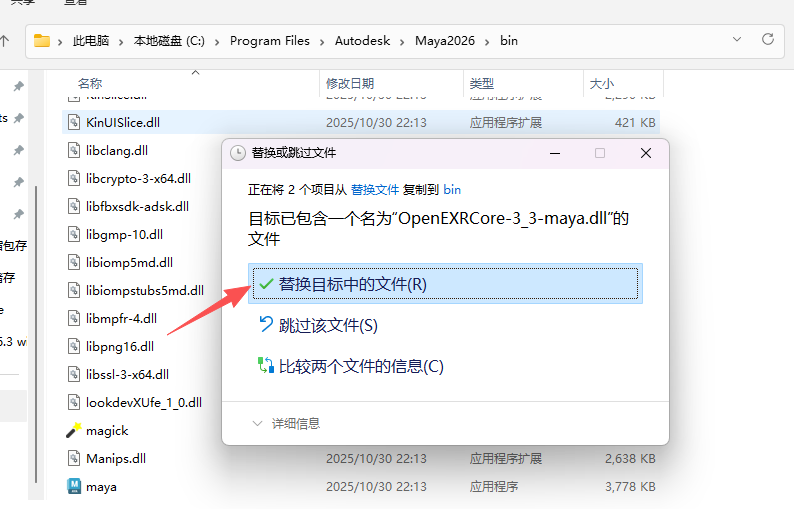The width and height of the screenshot is (794, 509).
Task: Navigate to Maya2026 breadcrumb
Action: (x=445, y=41)
